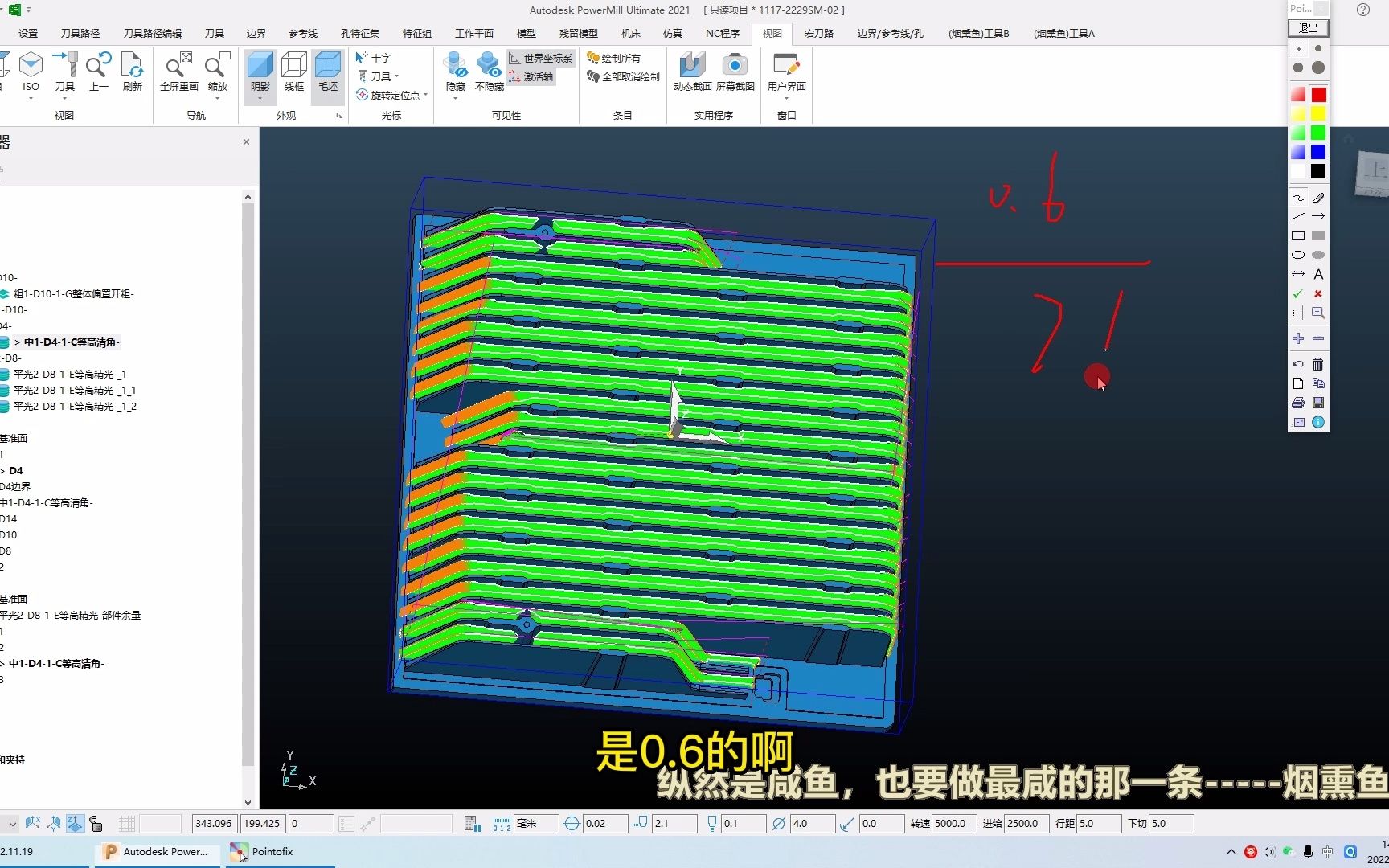Close the explorer panel with X
1389x868 pixels.
tap(246, 142)
